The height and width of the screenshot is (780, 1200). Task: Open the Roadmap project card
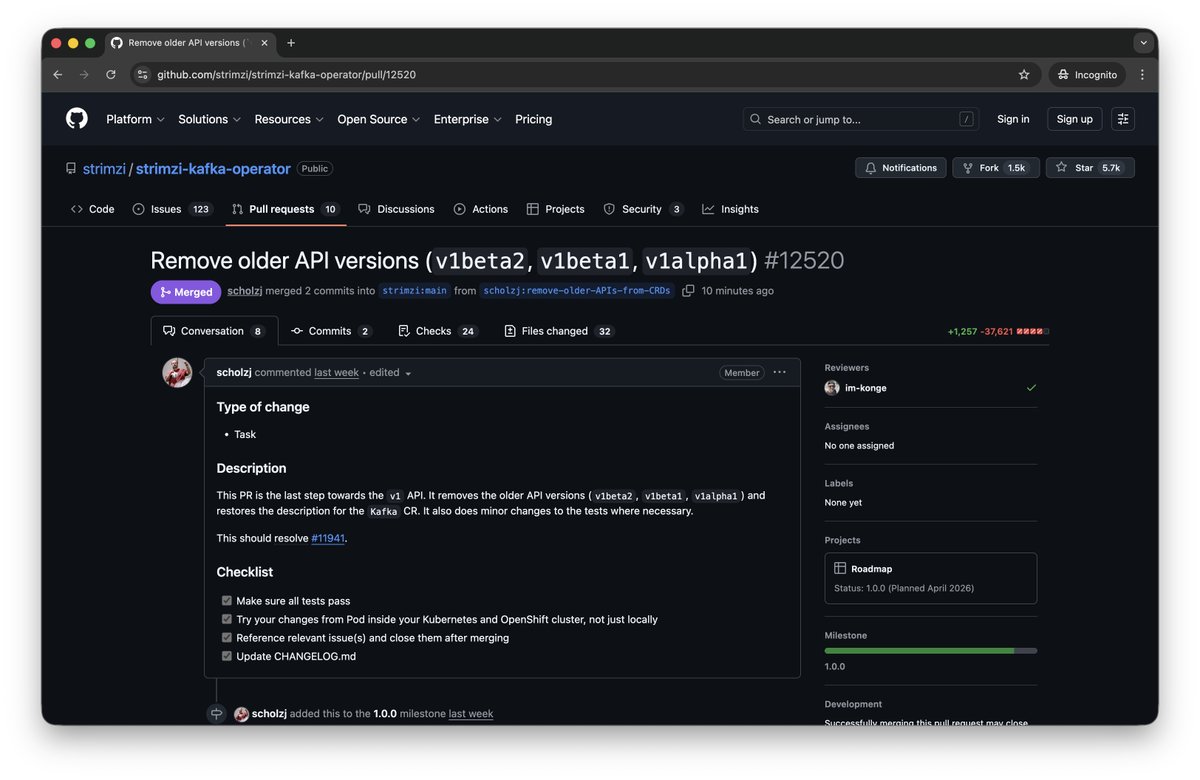[x=931, y=578]
